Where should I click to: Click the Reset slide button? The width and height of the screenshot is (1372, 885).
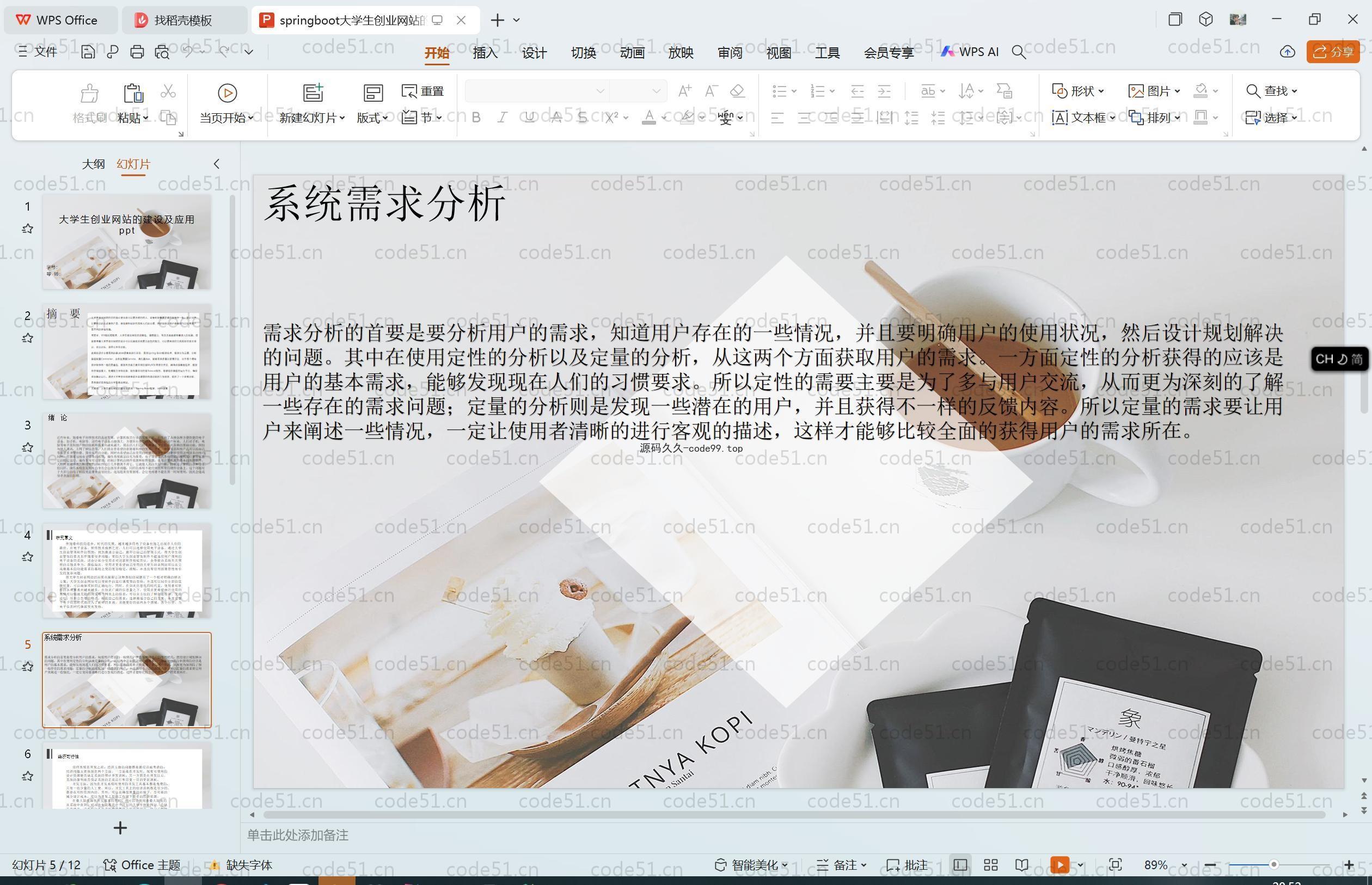tap(422, 91)
